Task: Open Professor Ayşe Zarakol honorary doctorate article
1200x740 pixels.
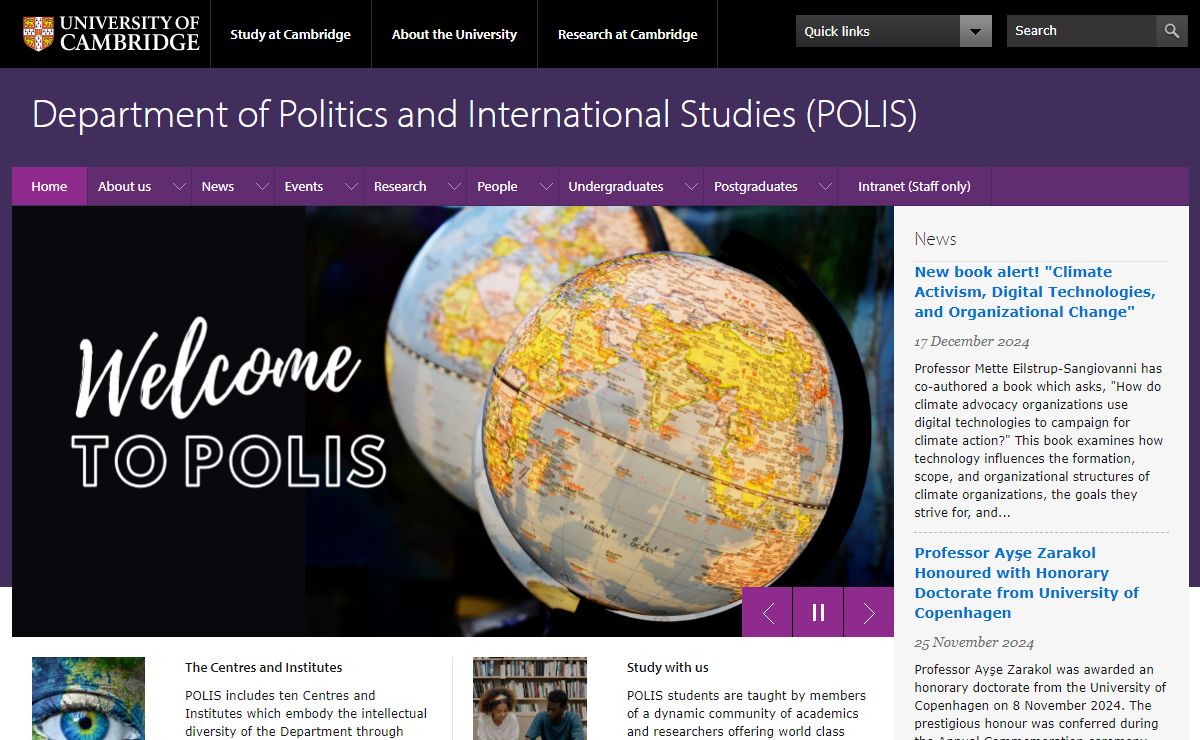Action: (1026, 583)
